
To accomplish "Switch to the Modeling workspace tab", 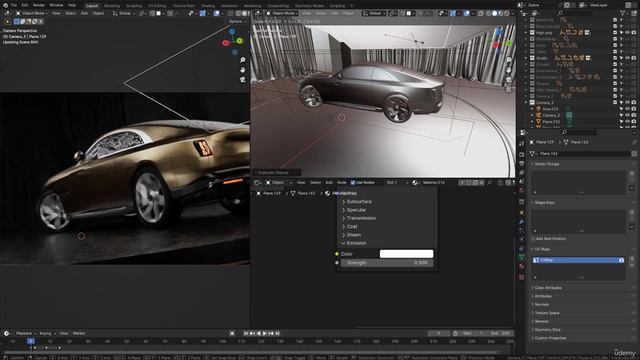I will [x=112, y=6].
